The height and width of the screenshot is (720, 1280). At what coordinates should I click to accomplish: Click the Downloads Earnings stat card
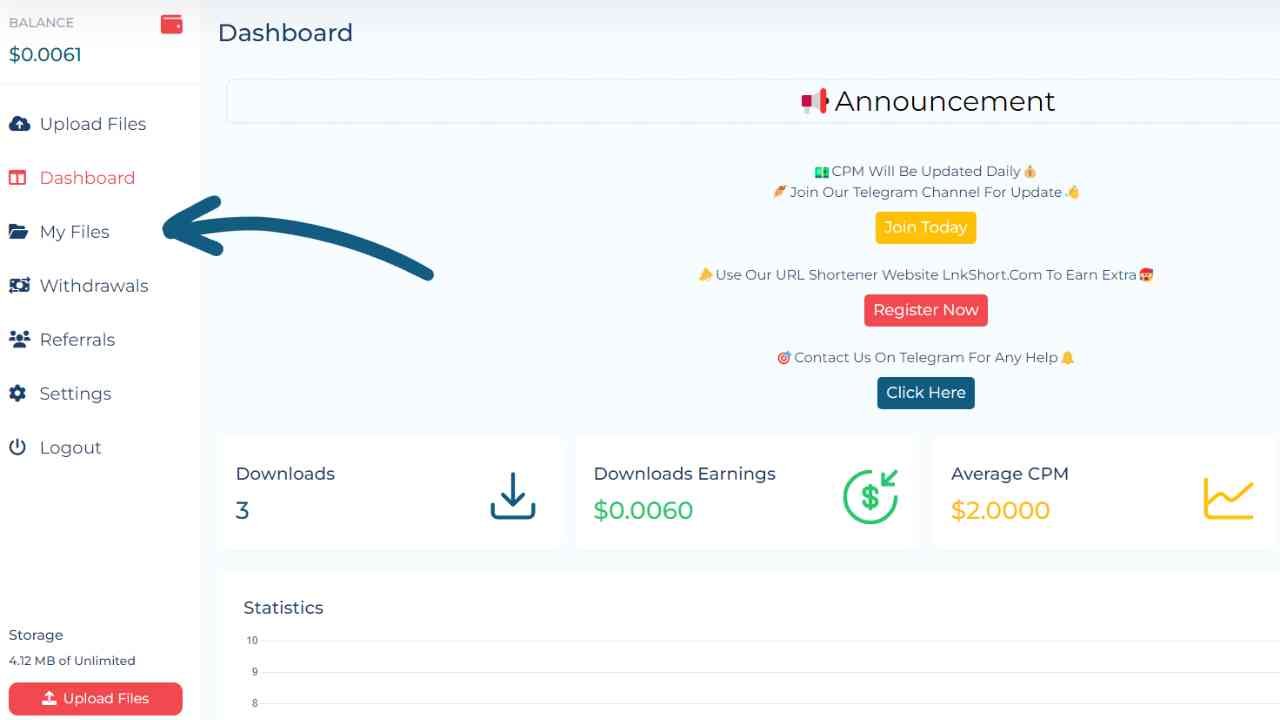tap(745, 493)
